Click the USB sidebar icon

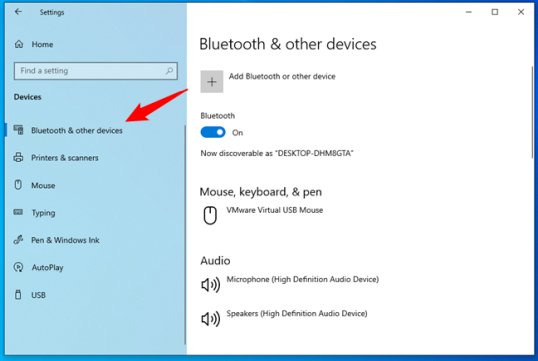(18, 295)
